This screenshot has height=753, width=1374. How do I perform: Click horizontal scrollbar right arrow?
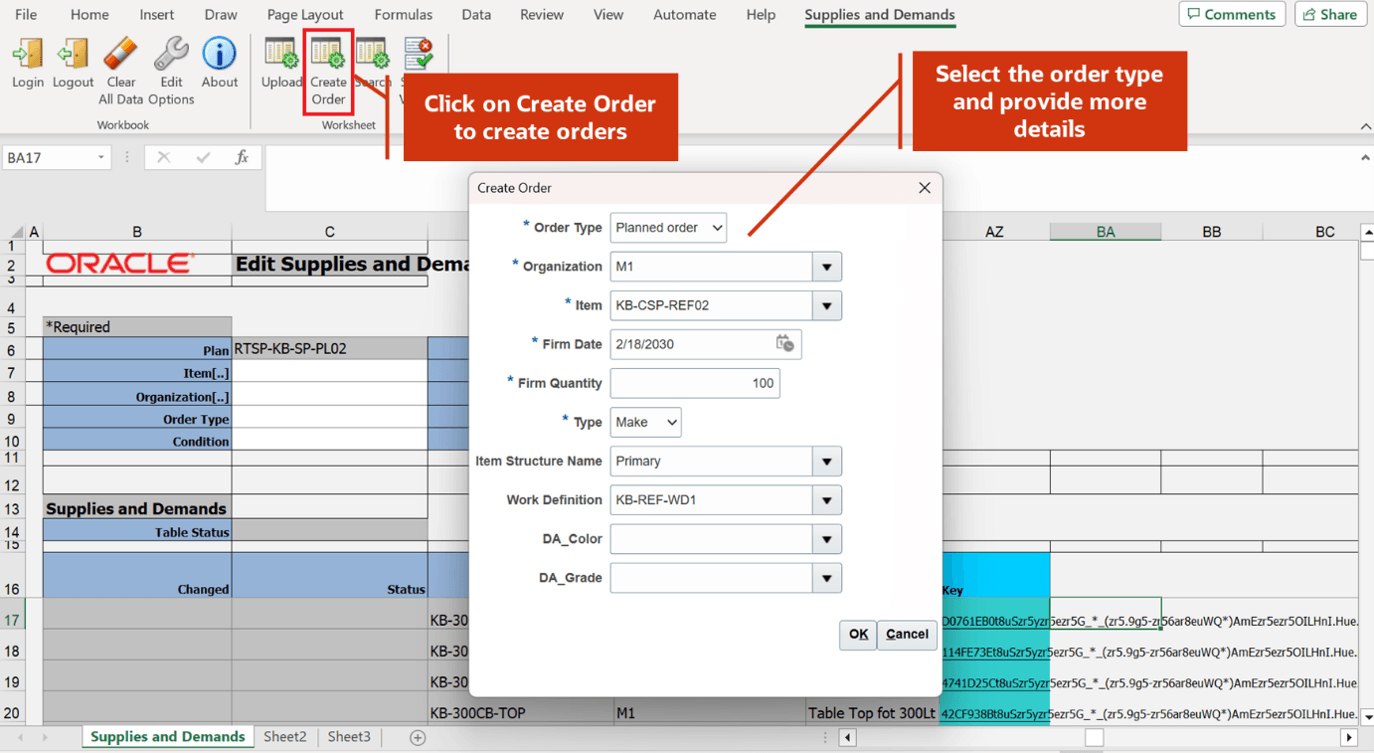pyautogui.click(x=1349, y=738)
